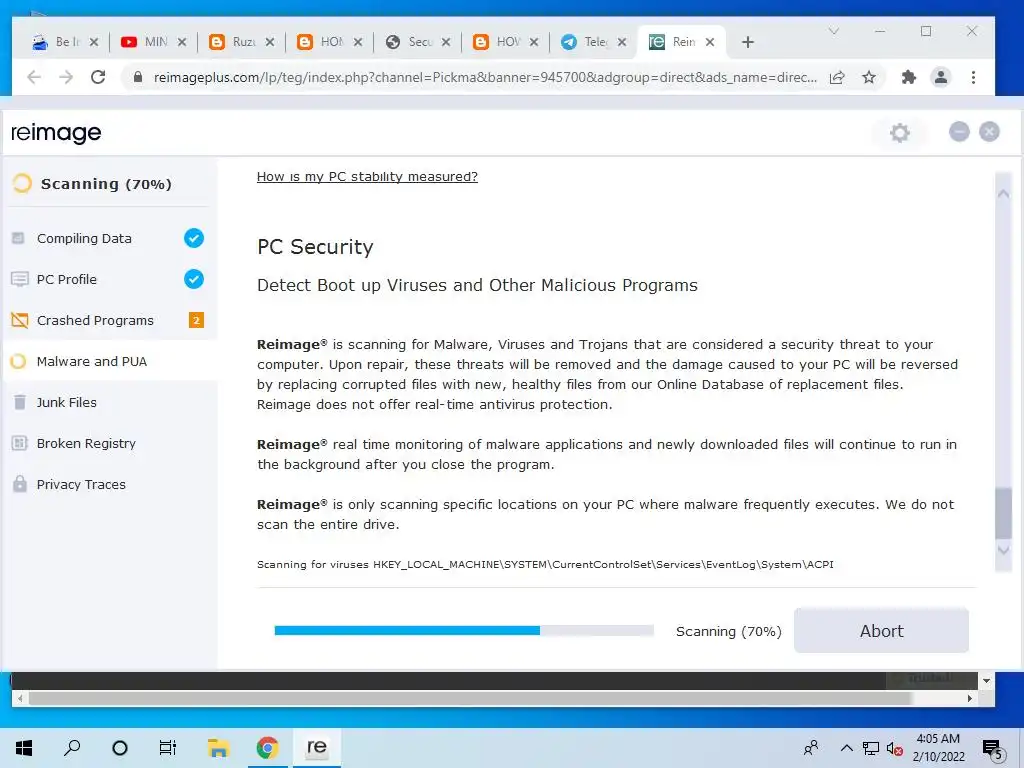
Task: Open a new Chrome tab
Action: point(748,42)
